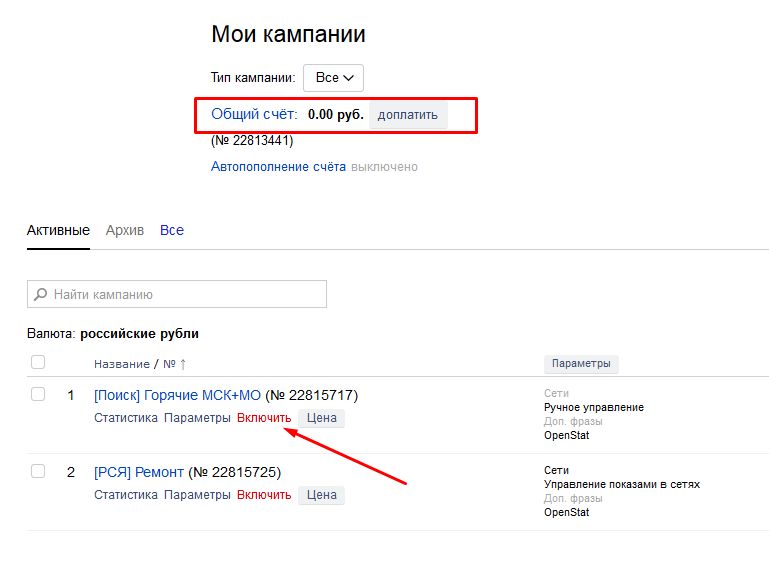
Task: Open the Тип кампании dropdown
Action: point(333,78)
